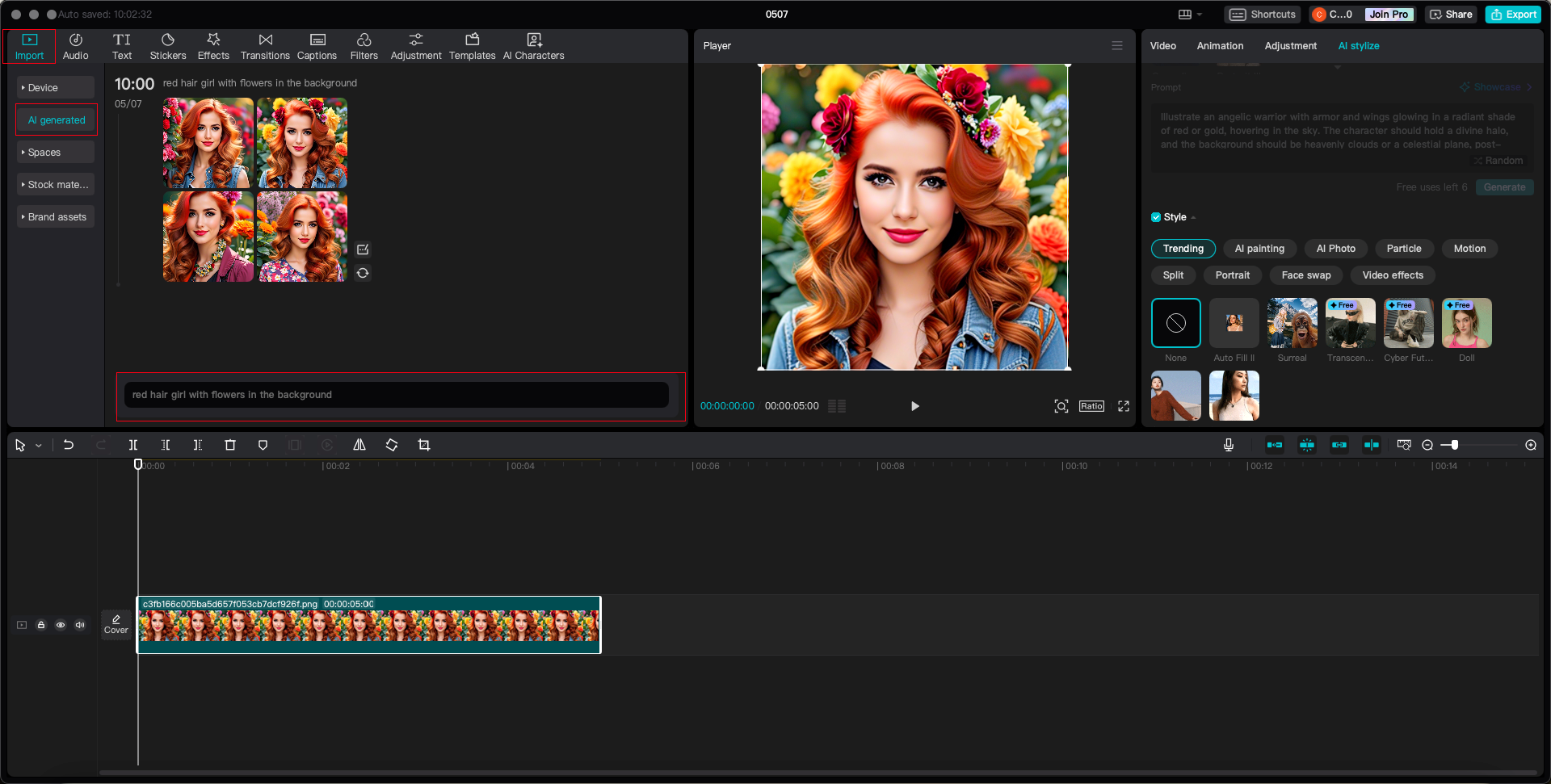The height and width of the screenshot is (784, 1551).
Task: Toggle track visibility eye icon
Action: 61,625
